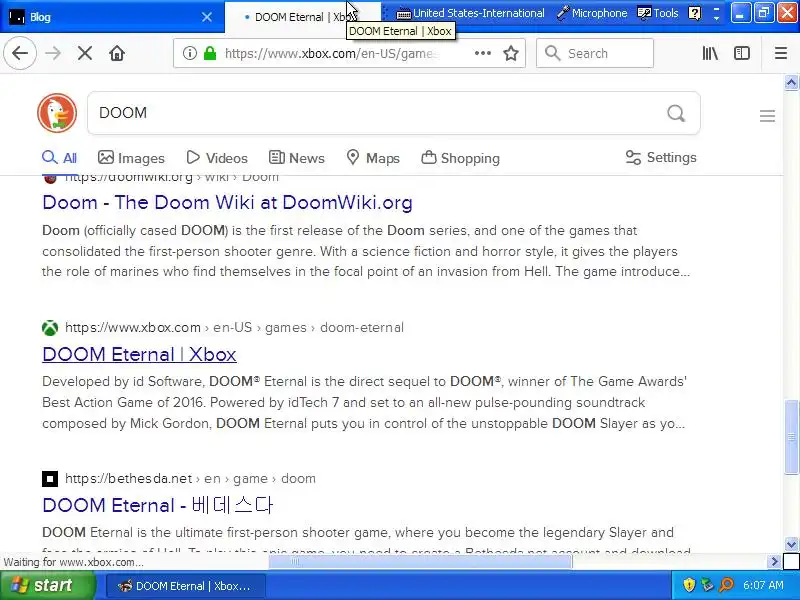Click the Firefox Search box
This screenshot has width=800, height=600.
[x=595, y=53]
